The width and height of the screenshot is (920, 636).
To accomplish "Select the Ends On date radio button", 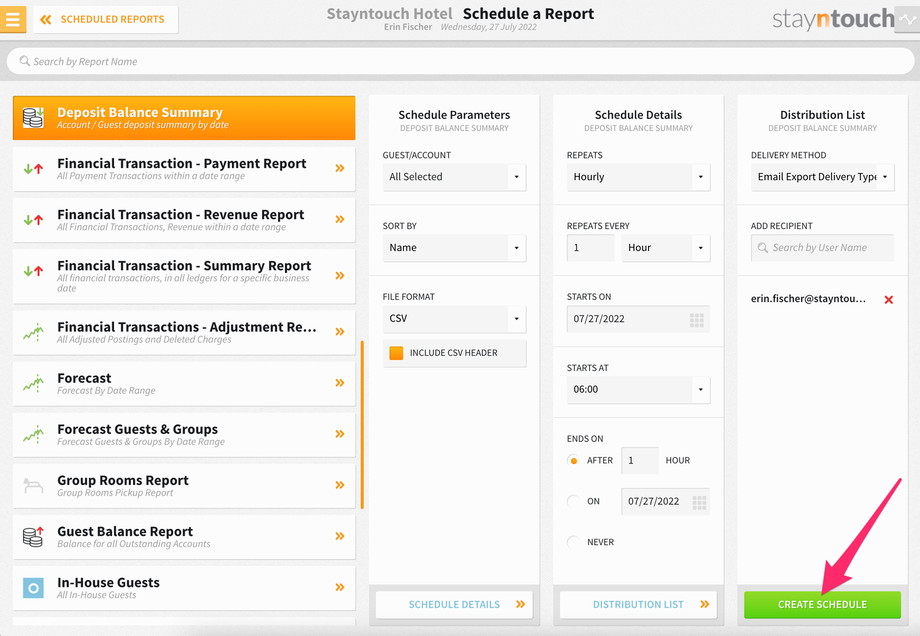I will (574, 501).
